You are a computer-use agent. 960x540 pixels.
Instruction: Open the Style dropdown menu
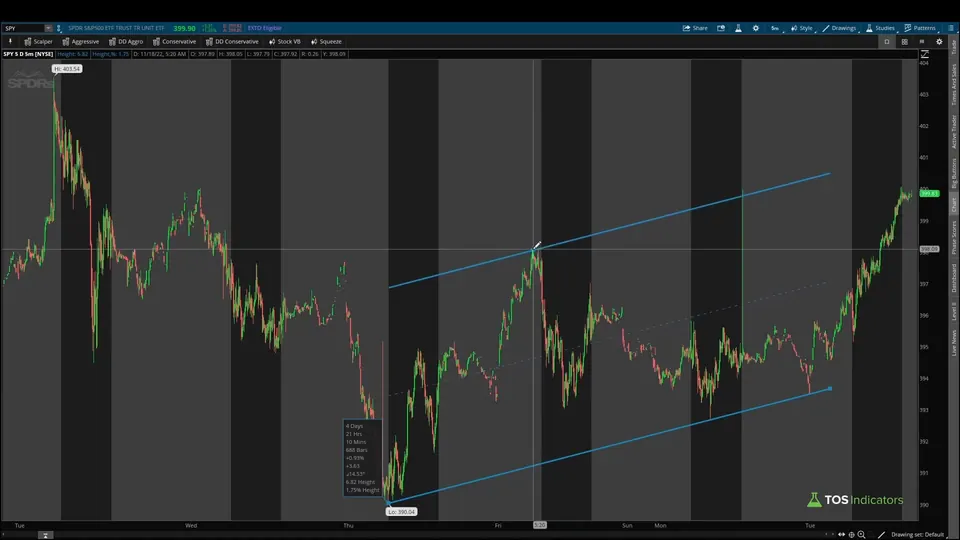pos(802,28)
